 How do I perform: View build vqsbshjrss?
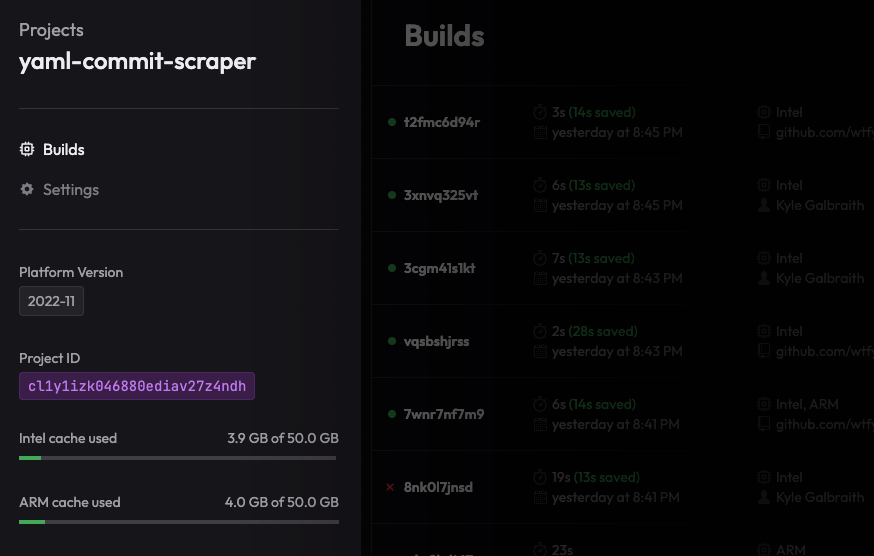coord(436,341)
